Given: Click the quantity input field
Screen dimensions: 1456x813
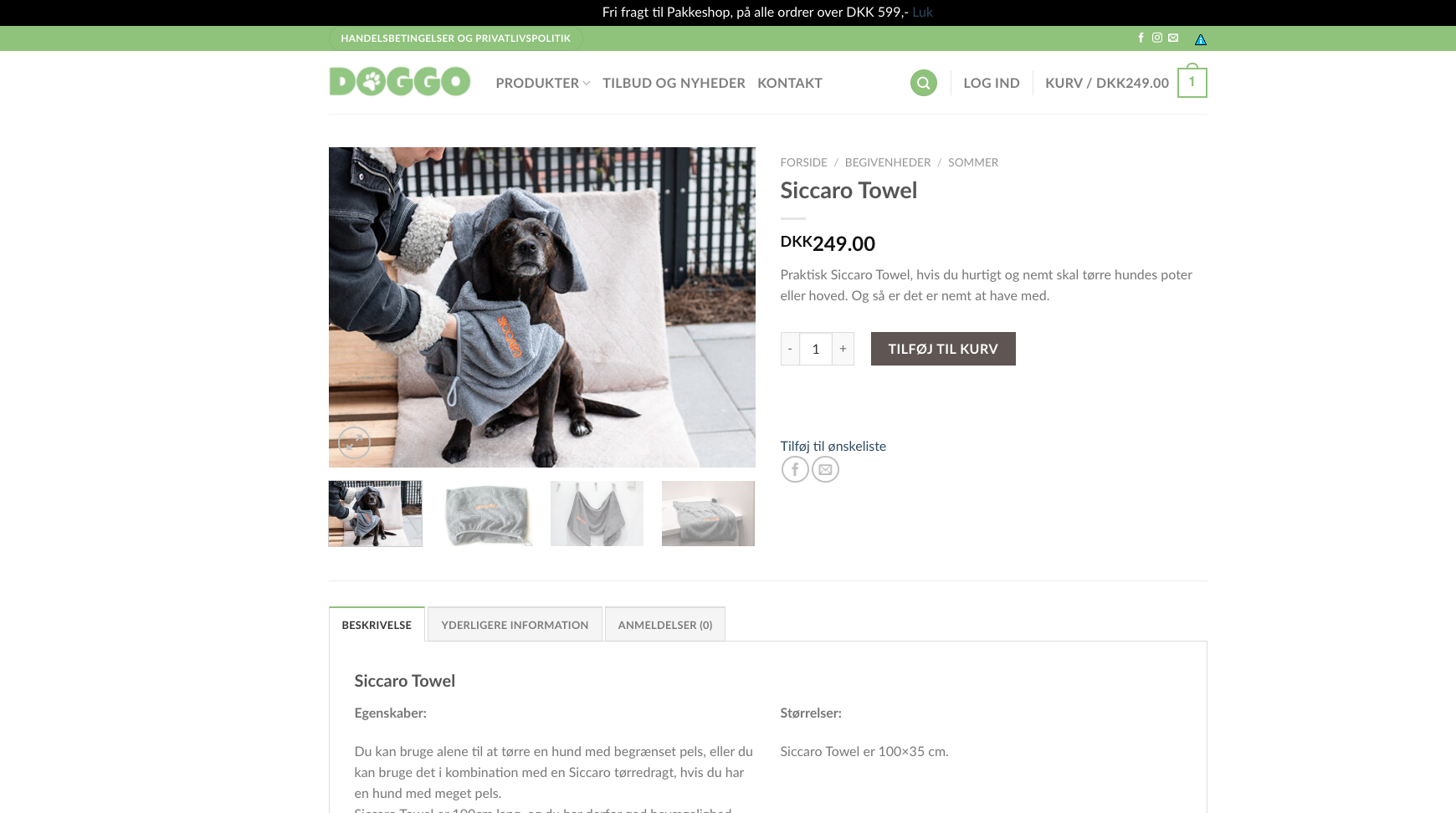Looking at the screenshot, I should 816,349.
